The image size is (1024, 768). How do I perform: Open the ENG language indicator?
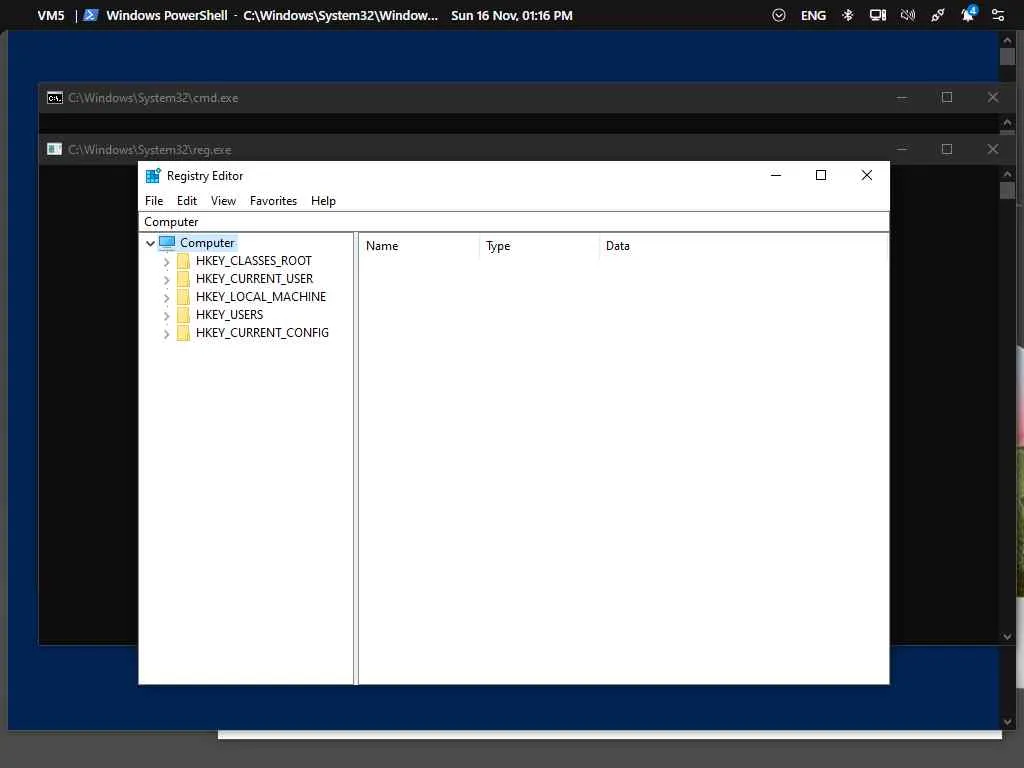tap(813, 15)
